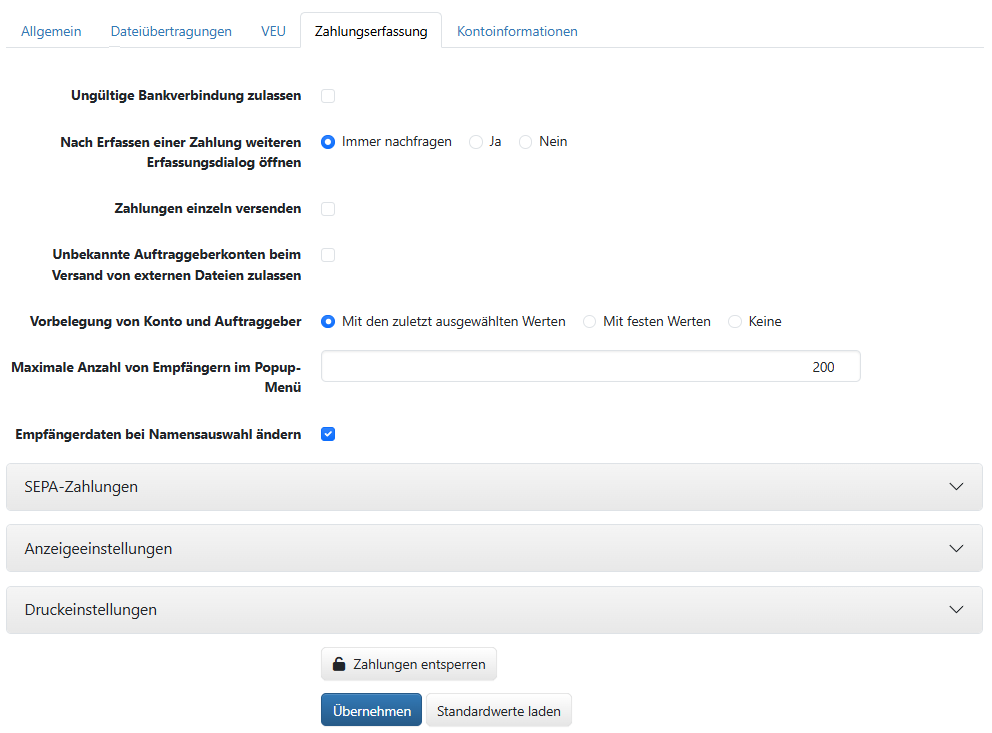Click the Empfängerdaten bei Namensauswahl ändern label
Viewport: 992px width, 733px height.
158,434
